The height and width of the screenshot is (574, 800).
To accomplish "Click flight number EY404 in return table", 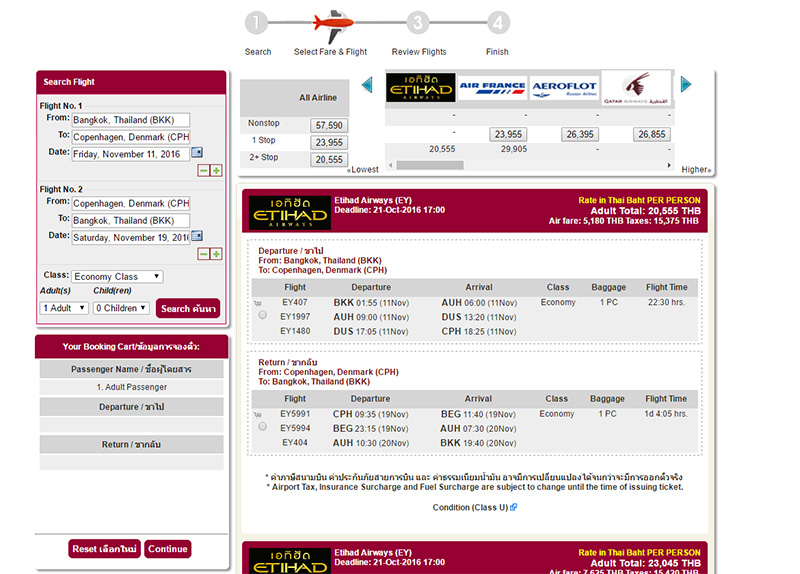I will click(x=295, y=442).
